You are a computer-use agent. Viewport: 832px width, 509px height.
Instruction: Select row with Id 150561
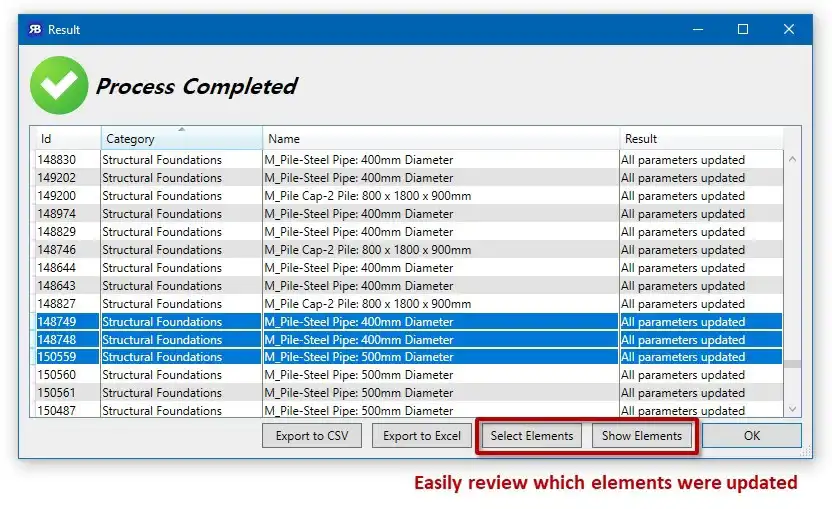406,393
